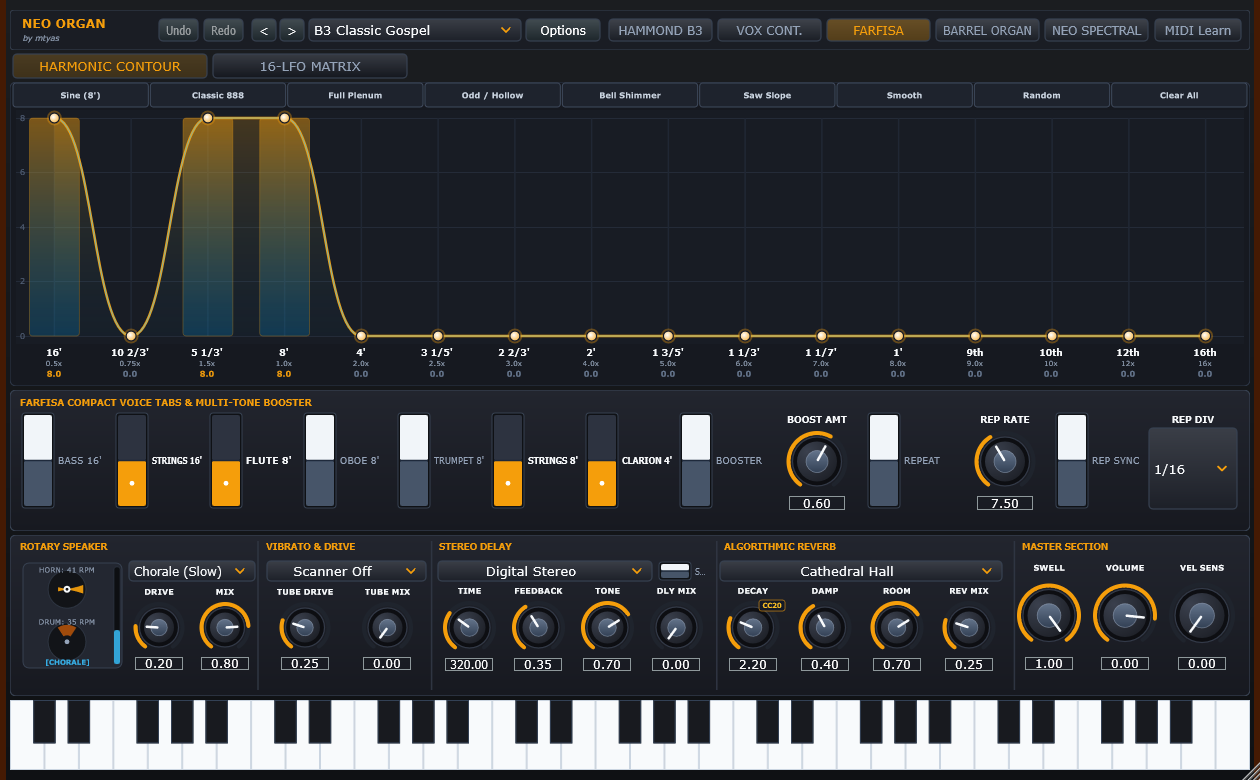
Task: Click the delay TONE knob
Action: tap(607, 628)
